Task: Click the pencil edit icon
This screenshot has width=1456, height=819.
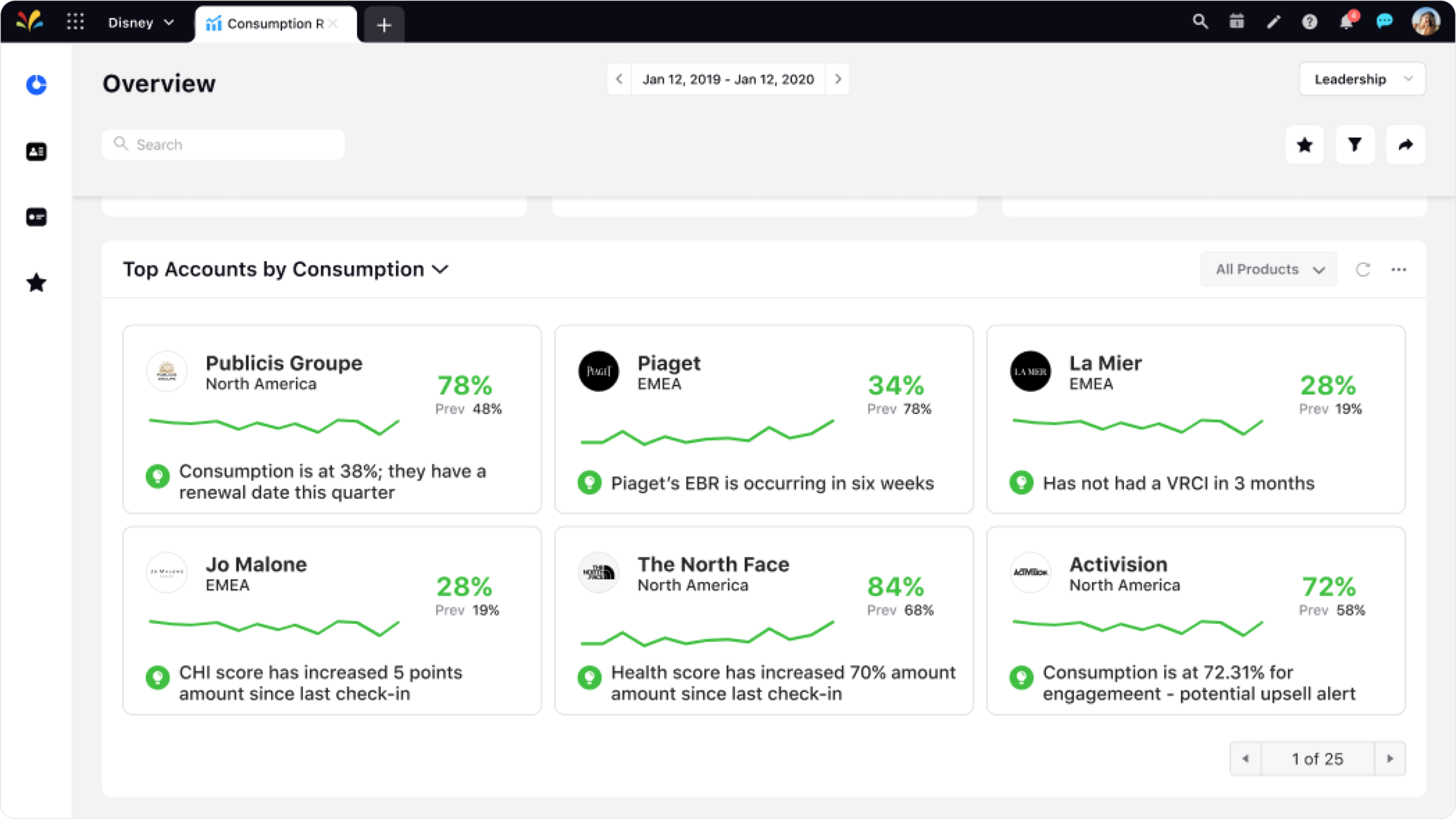Action: point(1273,22)
